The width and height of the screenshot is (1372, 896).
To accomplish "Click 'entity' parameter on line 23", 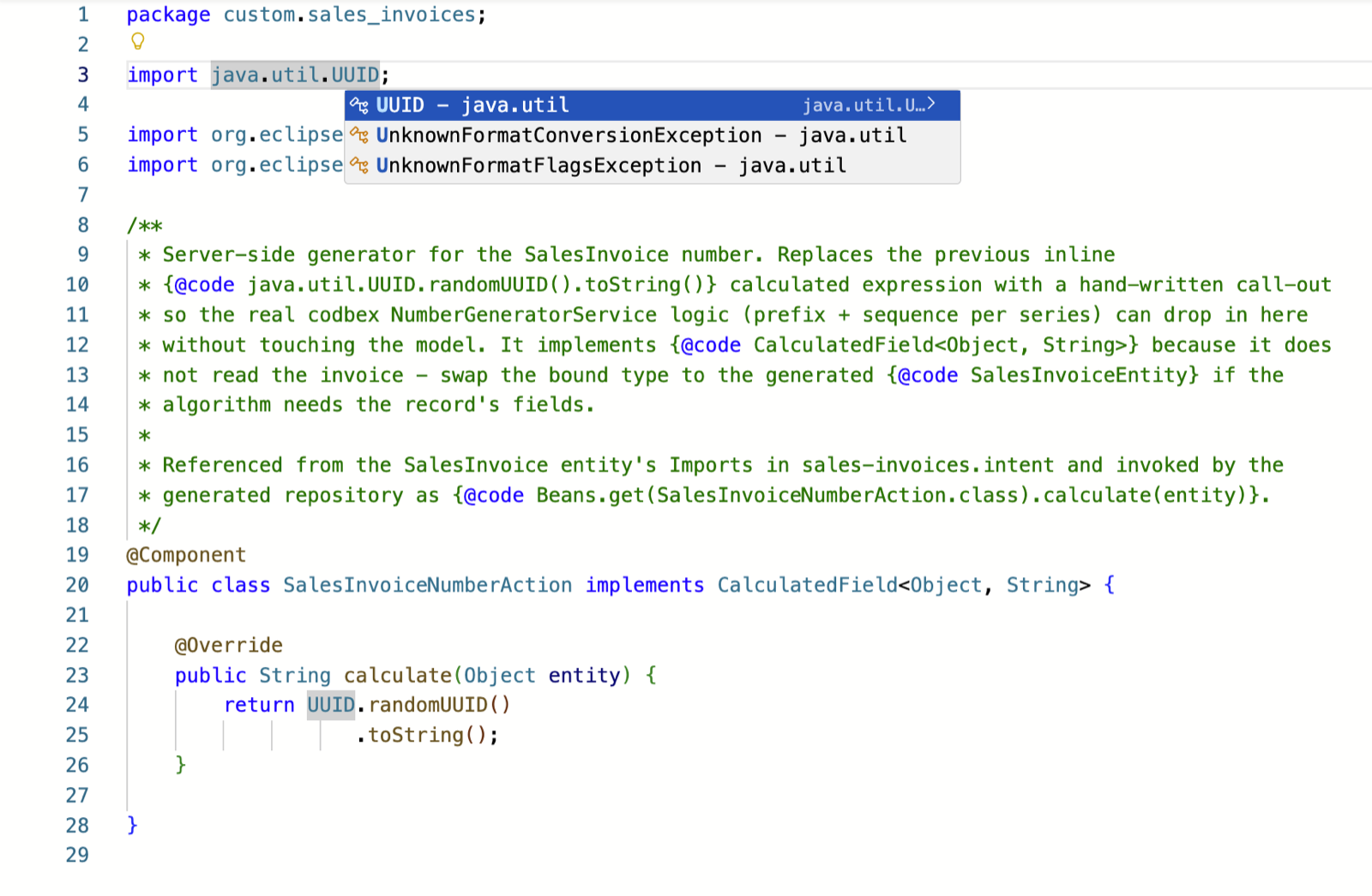I will pos(584,675).
